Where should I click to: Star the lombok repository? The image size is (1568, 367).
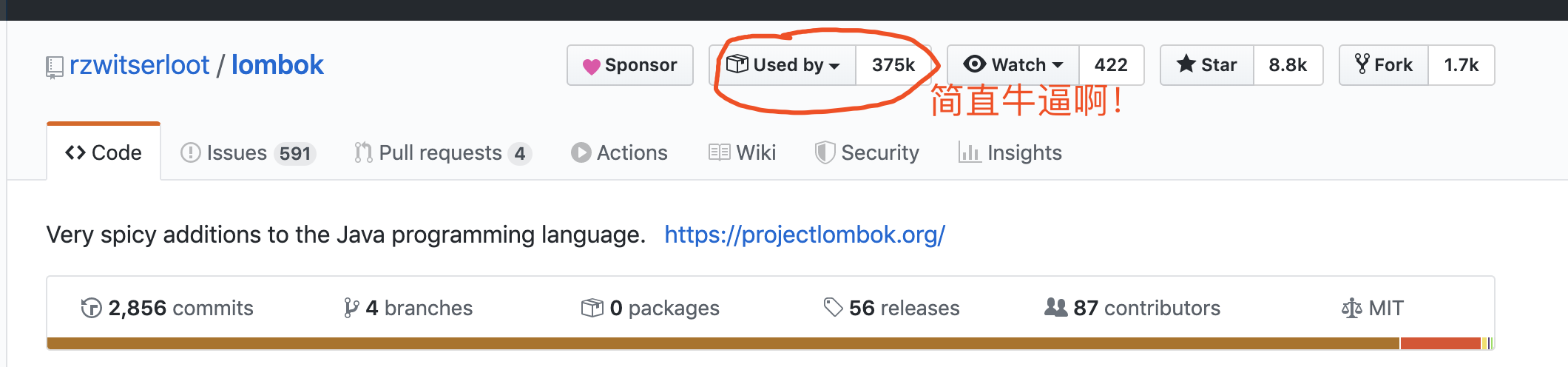click(x=1207, y=65)
